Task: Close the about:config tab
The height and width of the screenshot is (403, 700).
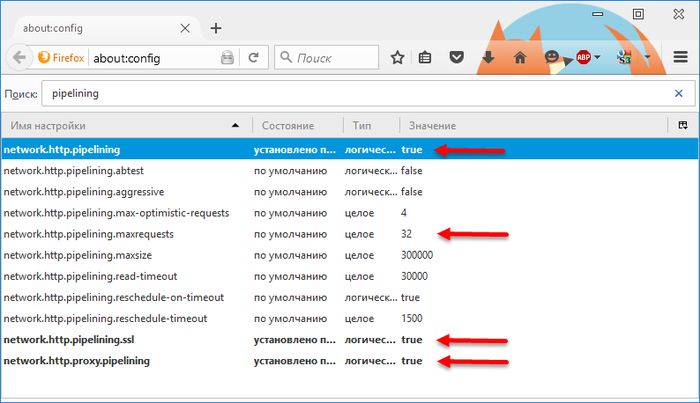Action: coord(185,29)
